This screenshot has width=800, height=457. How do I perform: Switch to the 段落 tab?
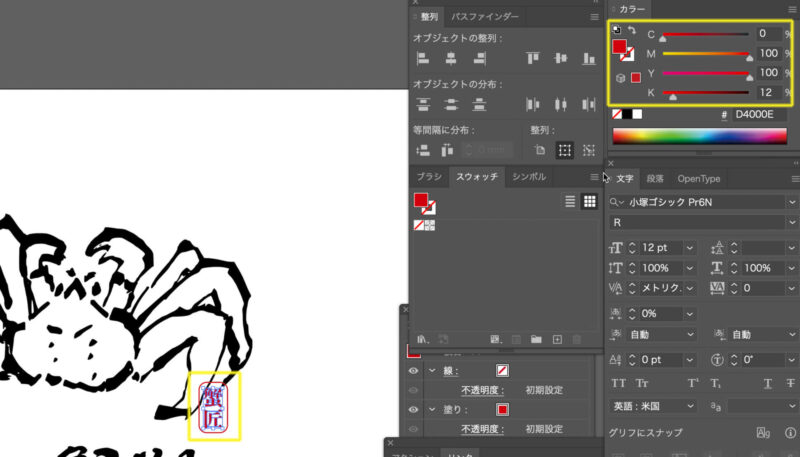tap(655, 179)
